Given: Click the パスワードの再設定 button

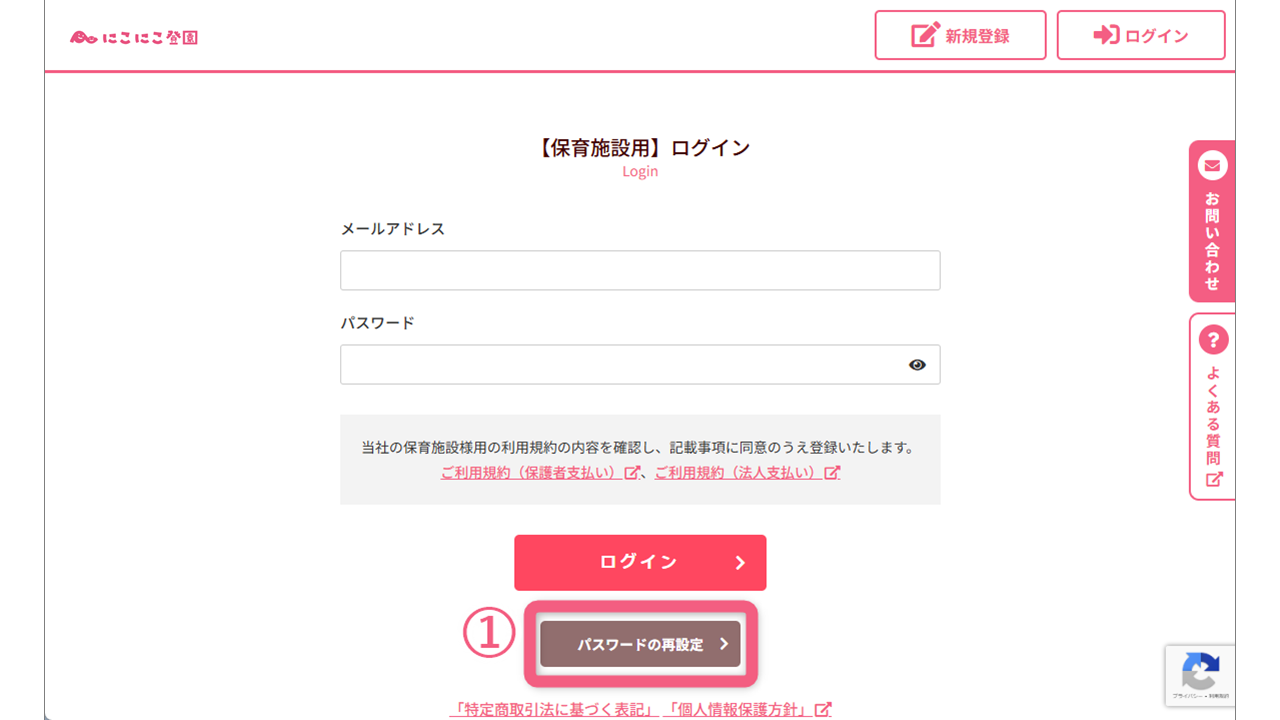Looking at the screenshot, I should [640, 644].
